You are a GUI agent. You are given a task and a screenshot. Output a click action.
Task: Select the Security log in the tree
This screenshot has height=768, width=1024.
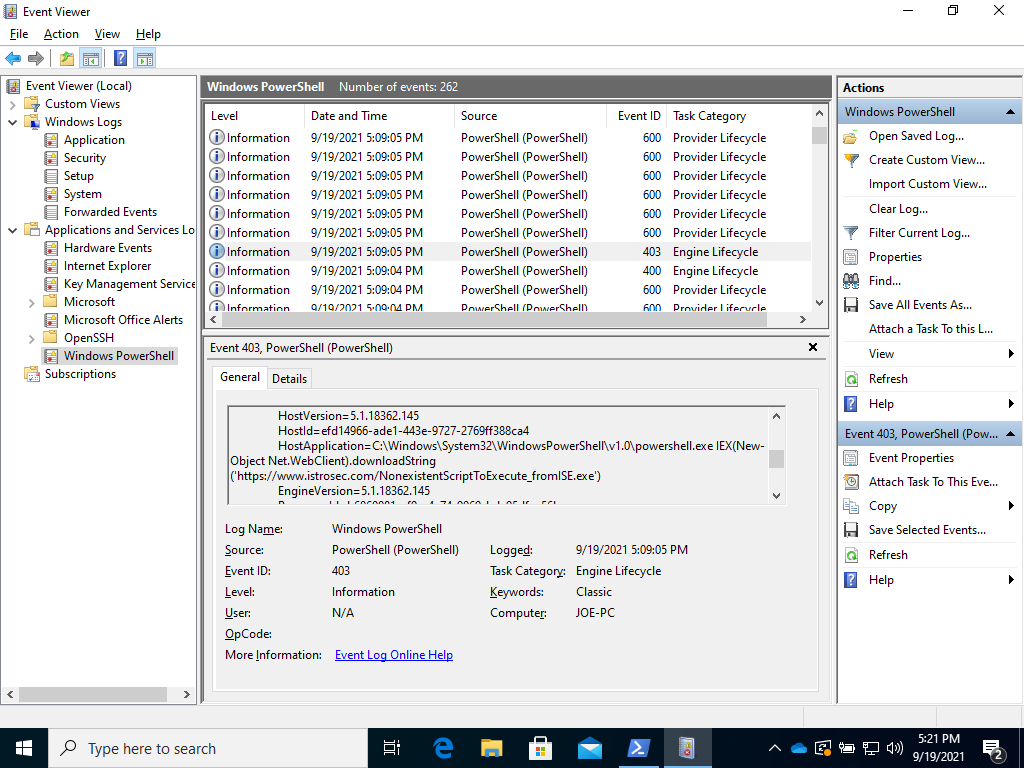click(84, 158)
